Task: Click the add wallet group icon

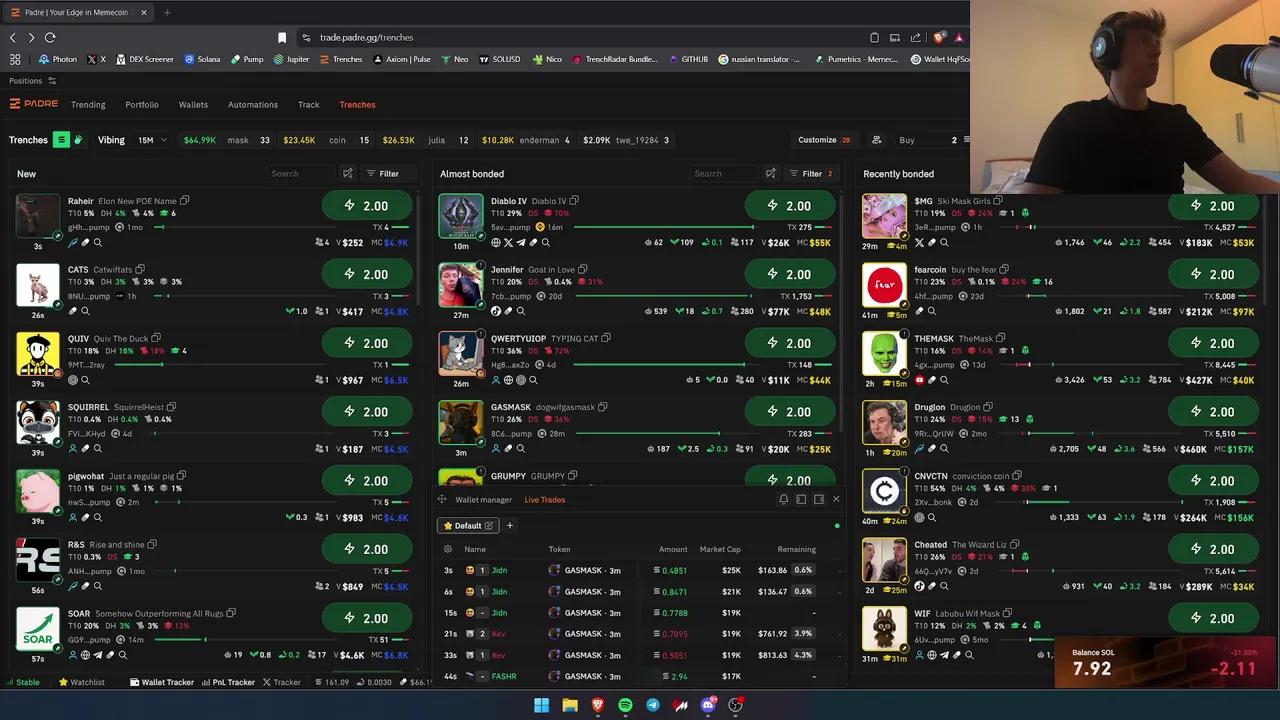Action: click(x=877, y=140)
